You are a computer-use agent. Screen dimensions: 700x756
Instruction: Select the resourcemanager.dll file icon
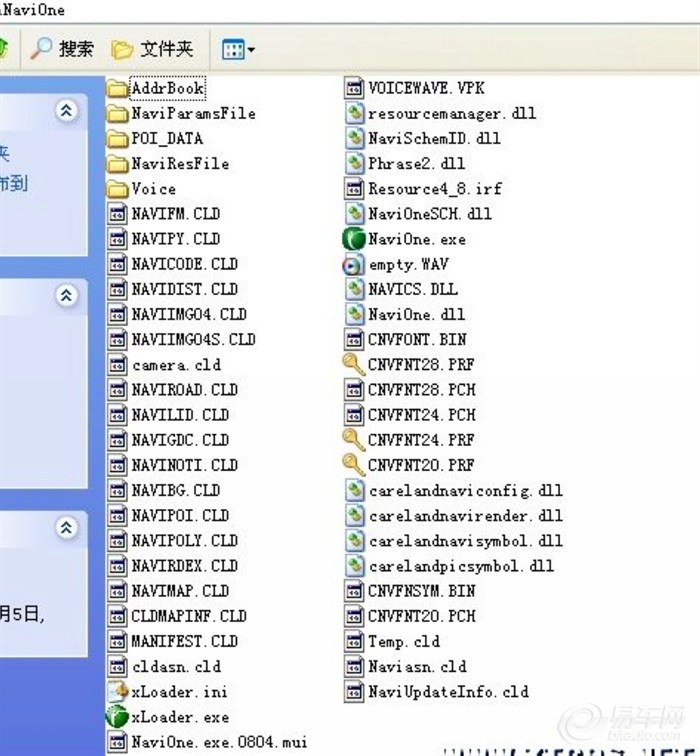353,113
